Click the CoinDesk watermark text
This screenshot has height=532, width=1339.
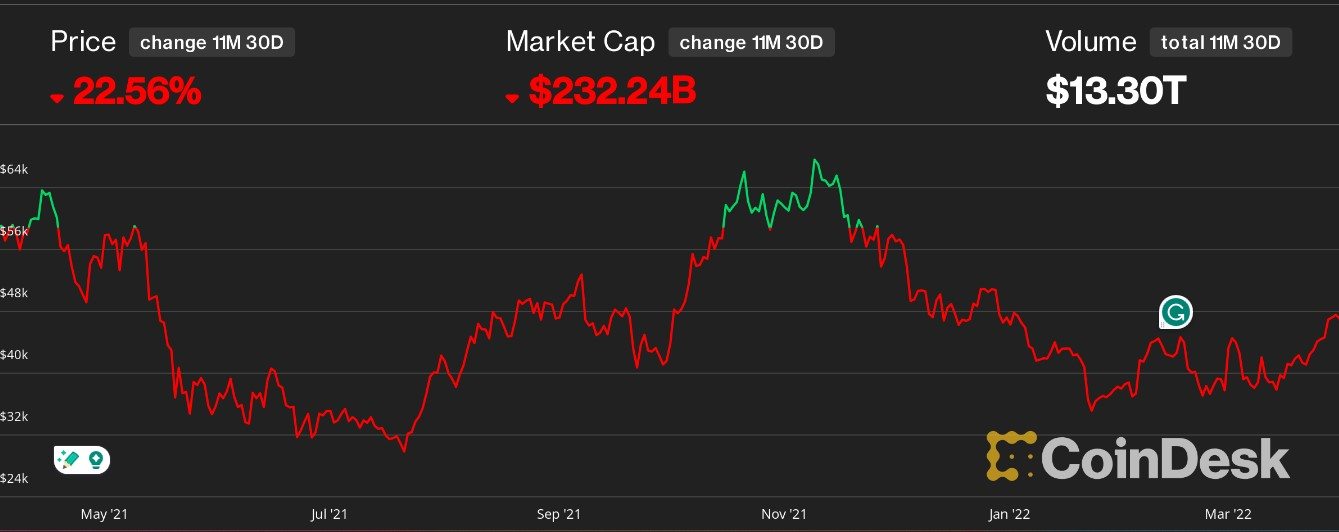pyautogui.click(x=1166, y=458)
